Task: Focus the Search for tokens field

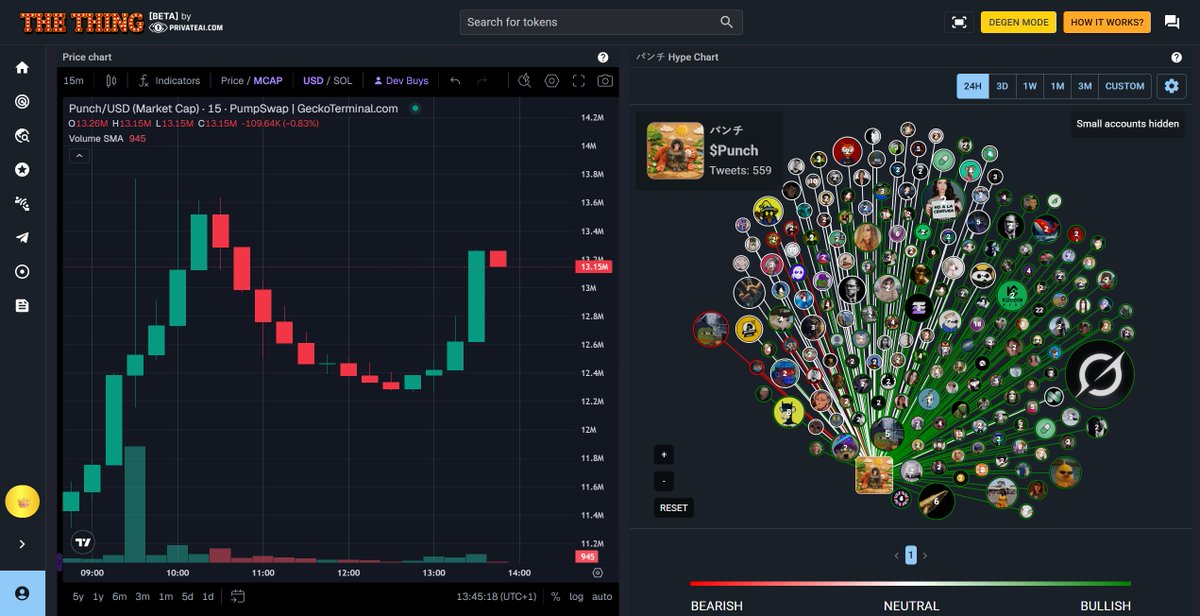Action: [x=601, y=22]
